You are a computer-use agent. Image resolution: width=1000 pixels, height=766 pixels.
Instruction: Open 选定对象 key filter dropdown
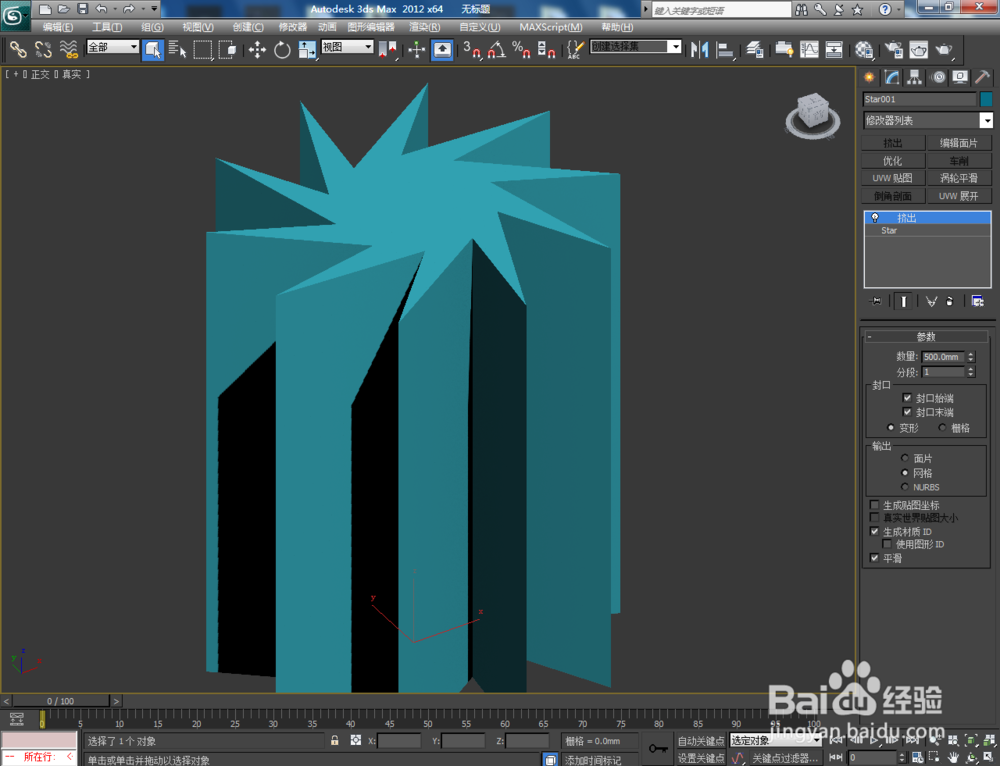pos(776,740)
